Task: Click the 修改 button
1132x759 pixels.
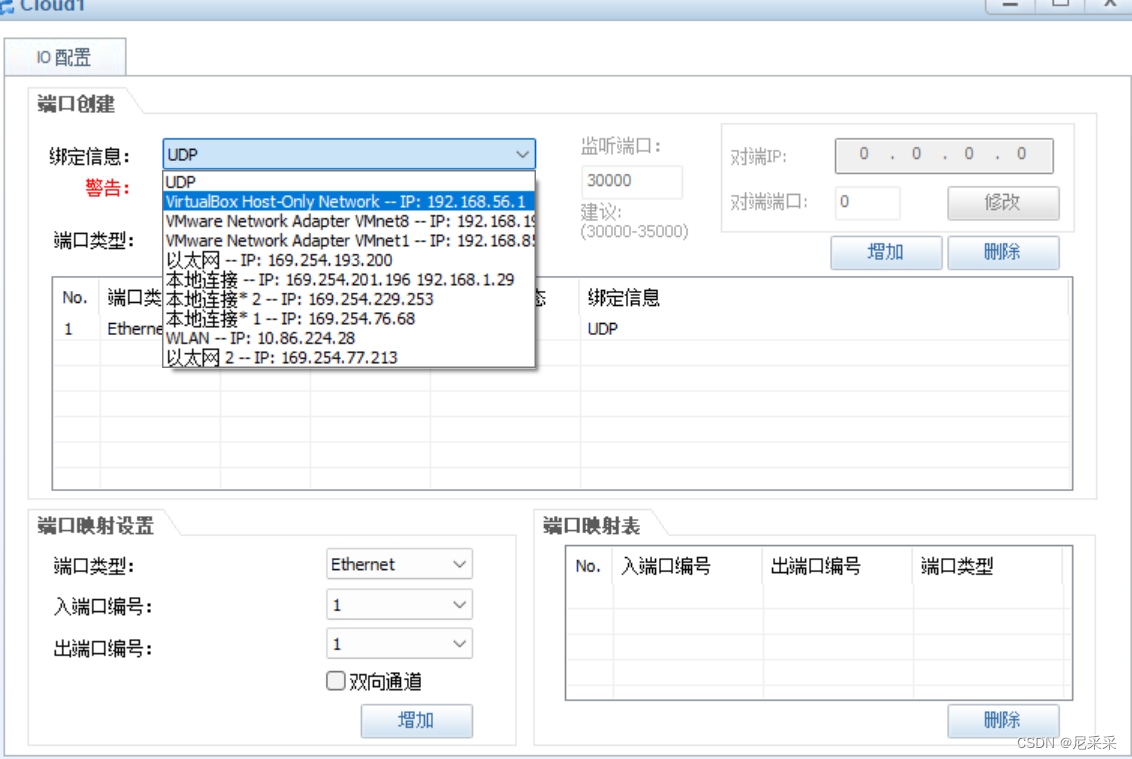Action: (1003, 203)
